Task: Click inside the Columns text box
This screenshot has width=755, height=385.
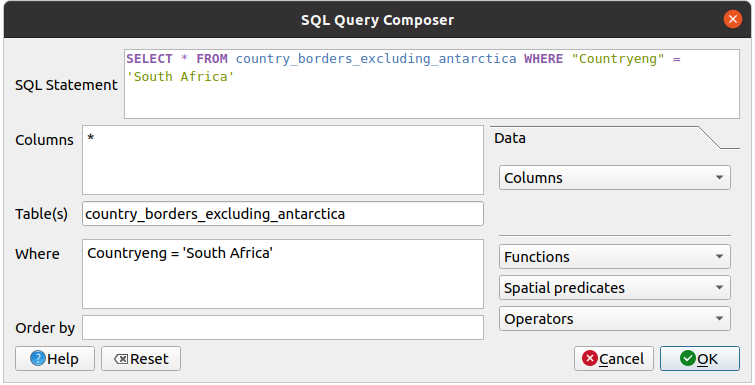Action: click(283, 160)
